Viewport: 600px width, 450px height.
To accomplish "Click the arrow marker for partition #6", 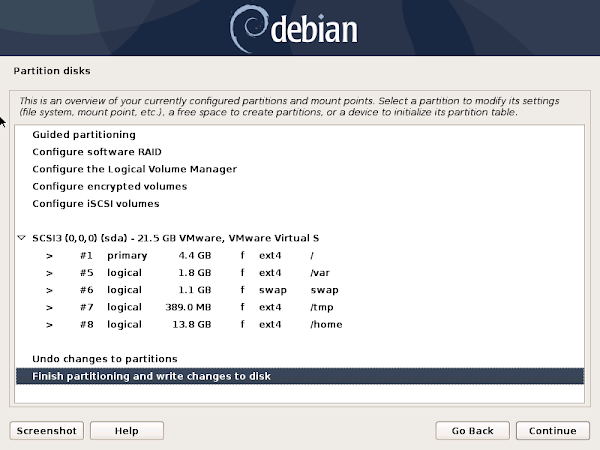I will pyautogui.click(x=49, y=290).
